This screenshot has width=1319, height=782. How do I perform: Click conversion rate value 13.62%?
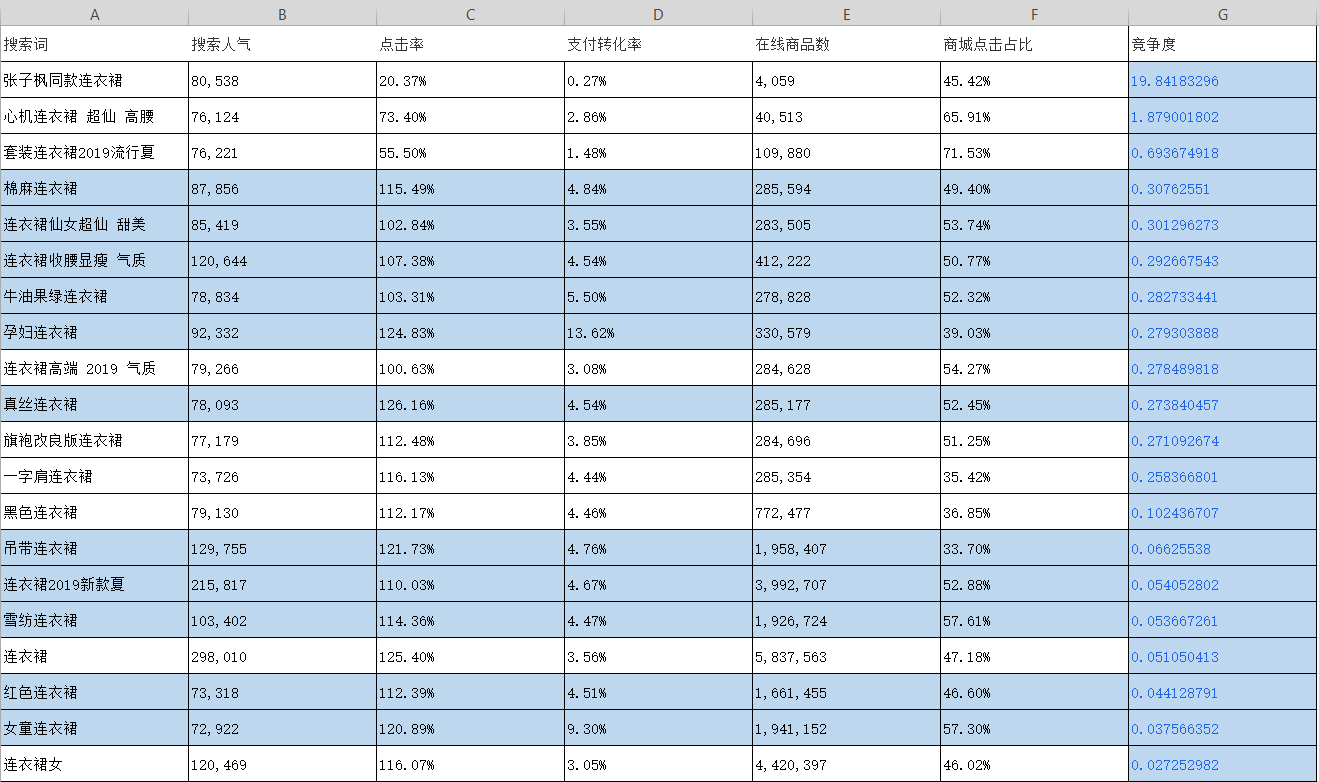(658, 332)
